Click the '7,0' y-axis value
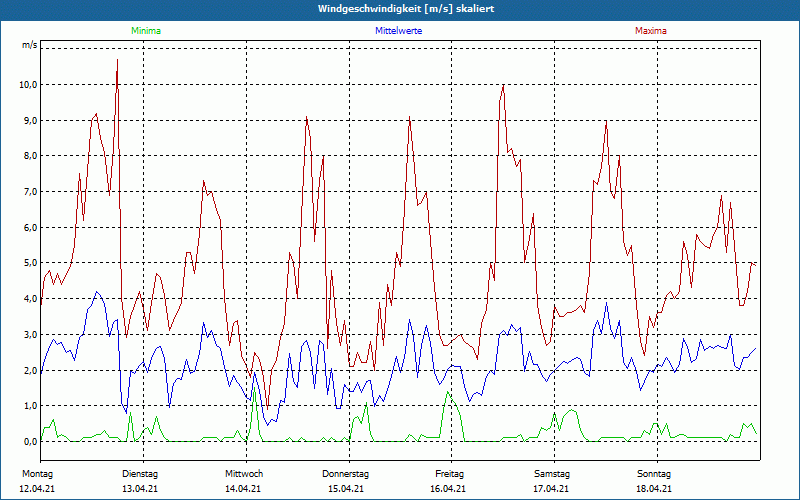 (x=31, y=192)
